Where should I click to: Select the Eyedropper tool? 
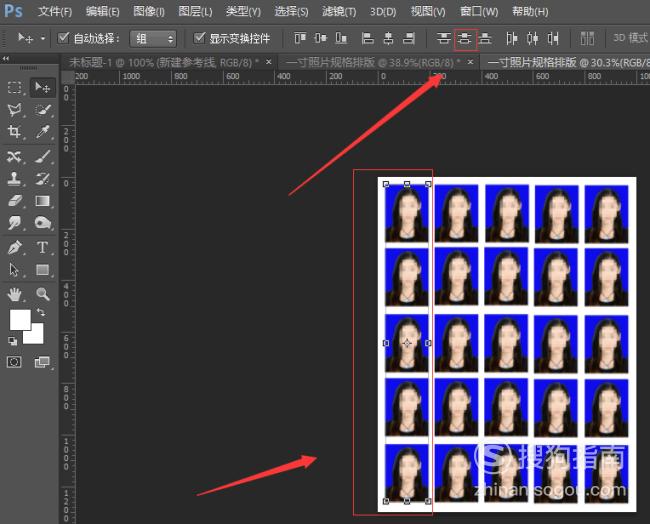42,132
